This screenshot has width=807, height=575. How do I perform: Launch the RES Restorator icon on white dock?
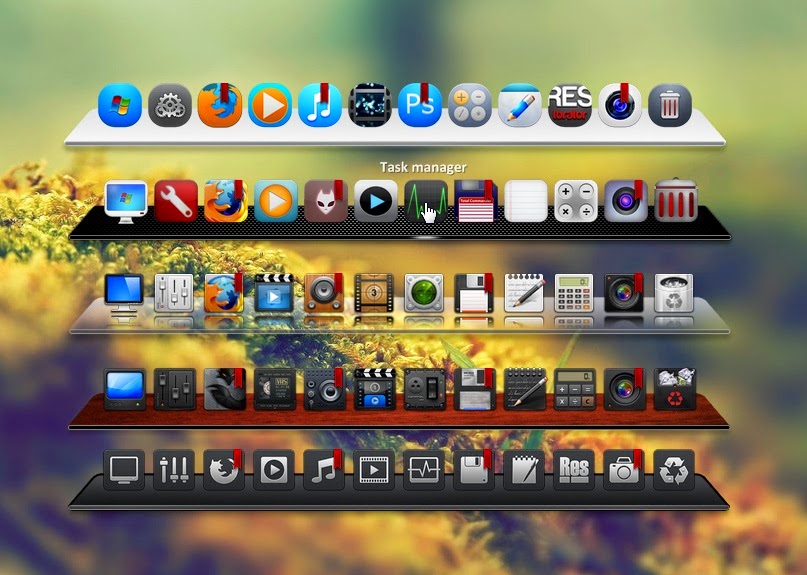[570, 105]
